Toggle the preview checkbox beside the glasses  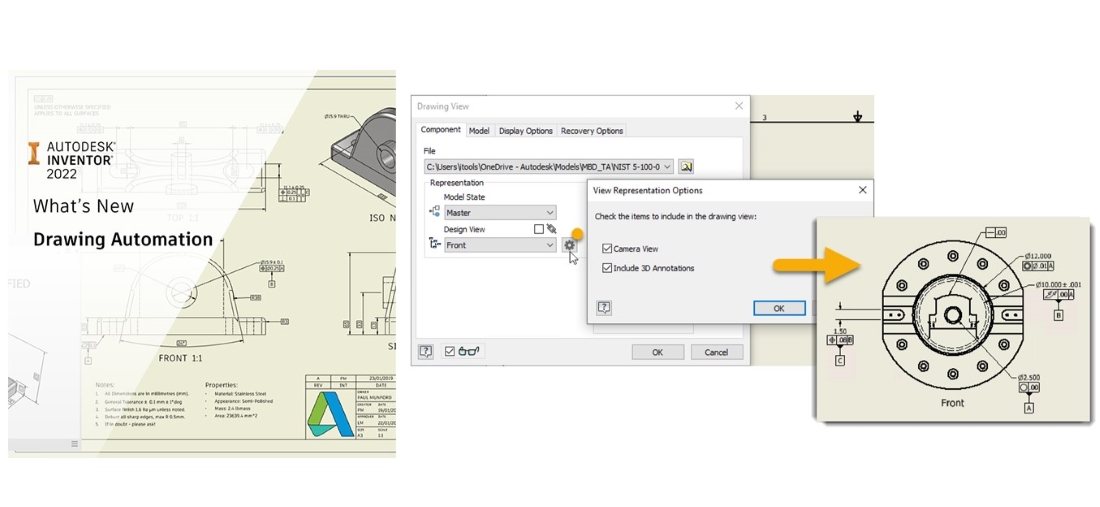[x=450, y=351]
